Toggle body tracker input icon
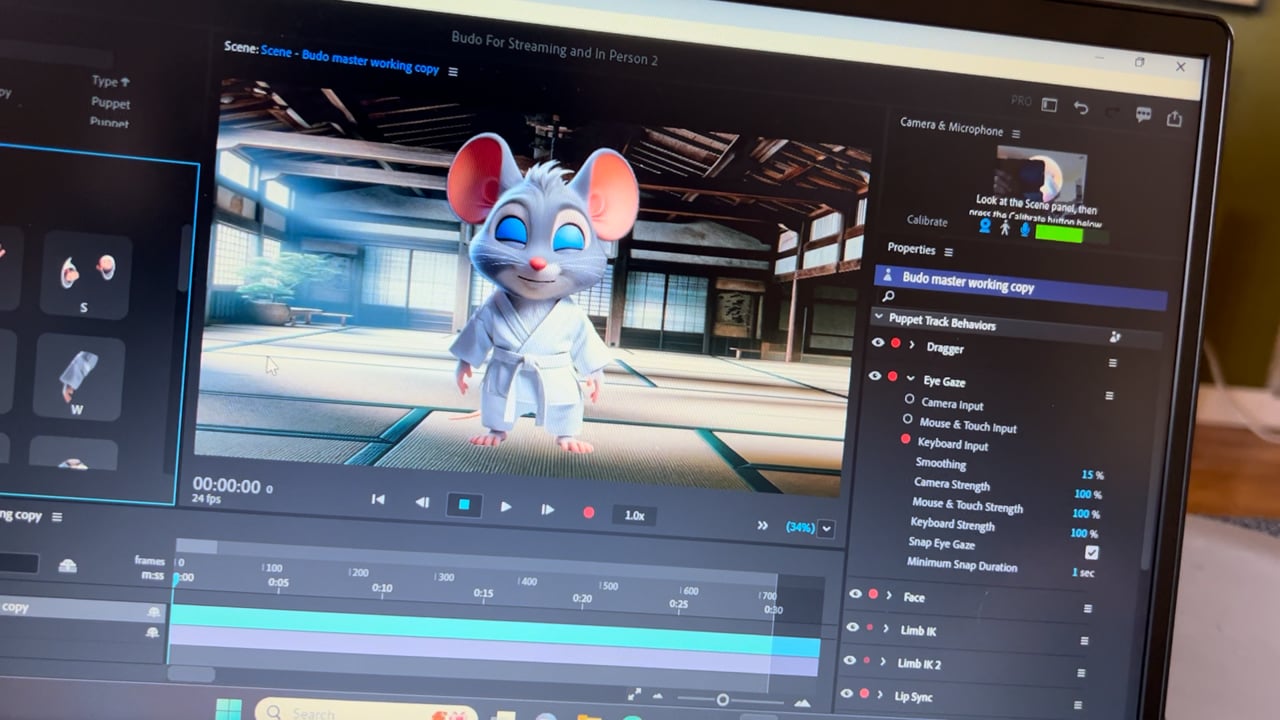1280x720 pixels. 1005,228
